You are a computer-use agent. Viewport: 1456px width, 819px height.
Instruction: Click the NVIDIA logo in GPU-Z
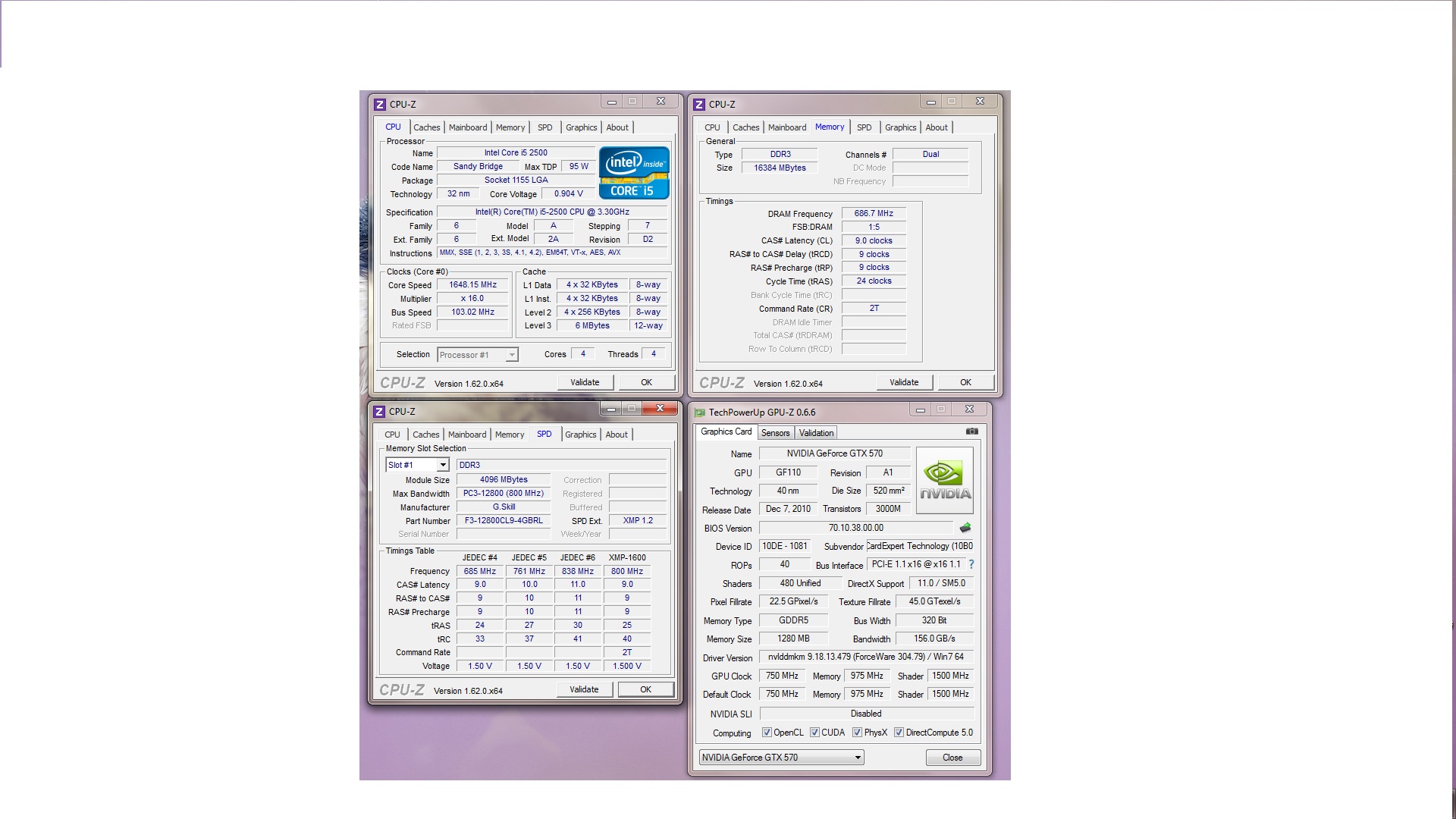coord(945,481)
